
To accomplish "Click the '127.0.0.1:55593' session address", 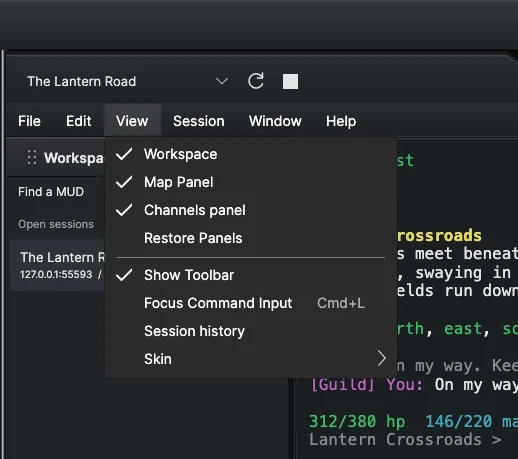I will [x=56, y=274].
